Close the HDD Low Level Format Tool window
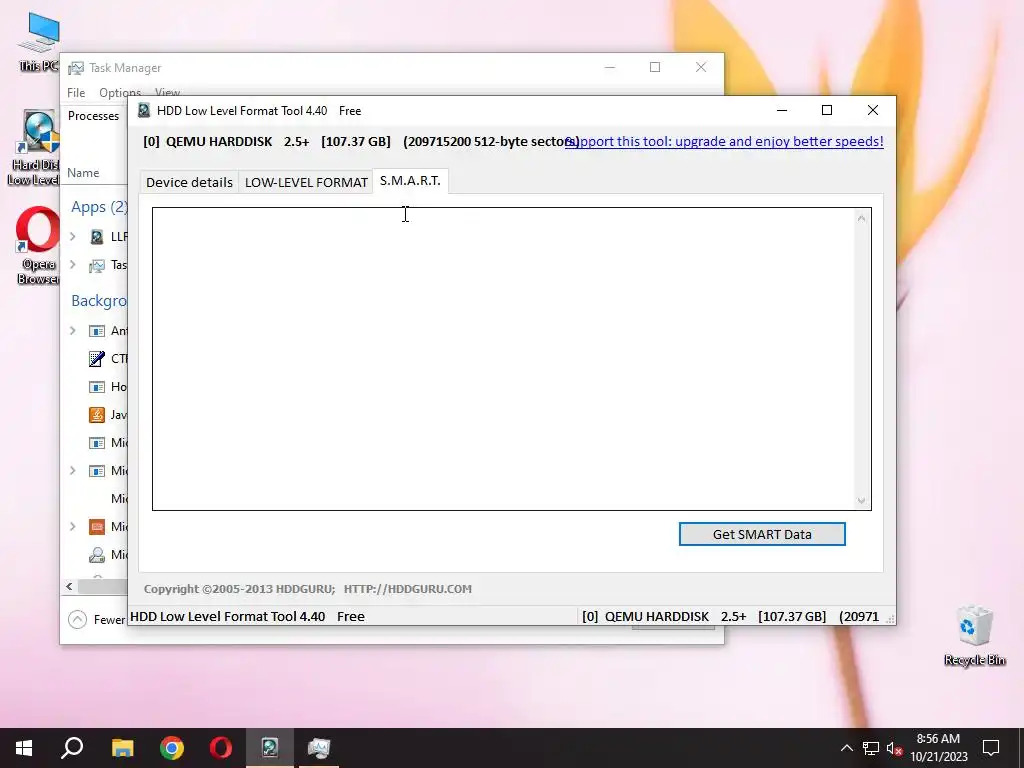Screen dimensions: 1024x768 point(872,110)
